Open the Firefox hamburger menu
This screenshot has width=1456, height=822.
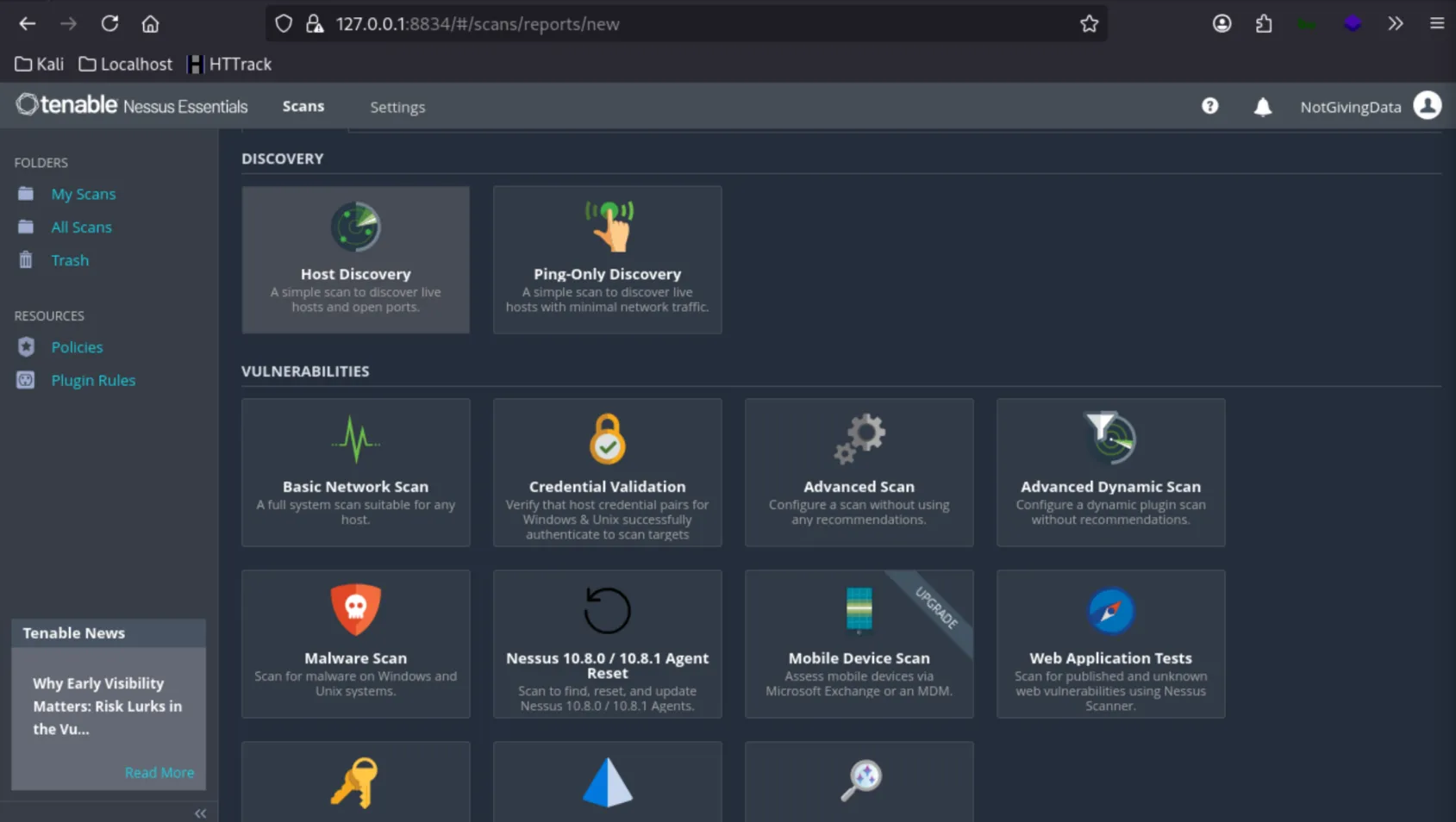pyautogui.click(x=1436, y=24)
